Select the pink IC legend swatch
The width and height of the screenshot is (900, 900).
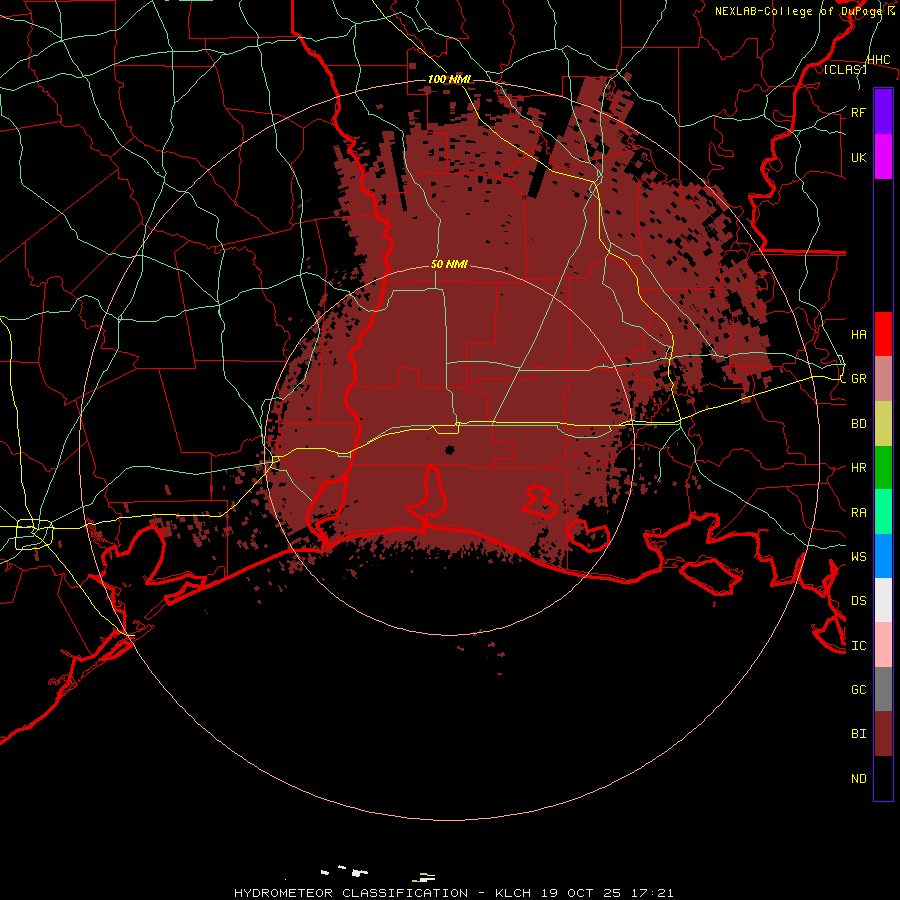click(x=883, y=645)
